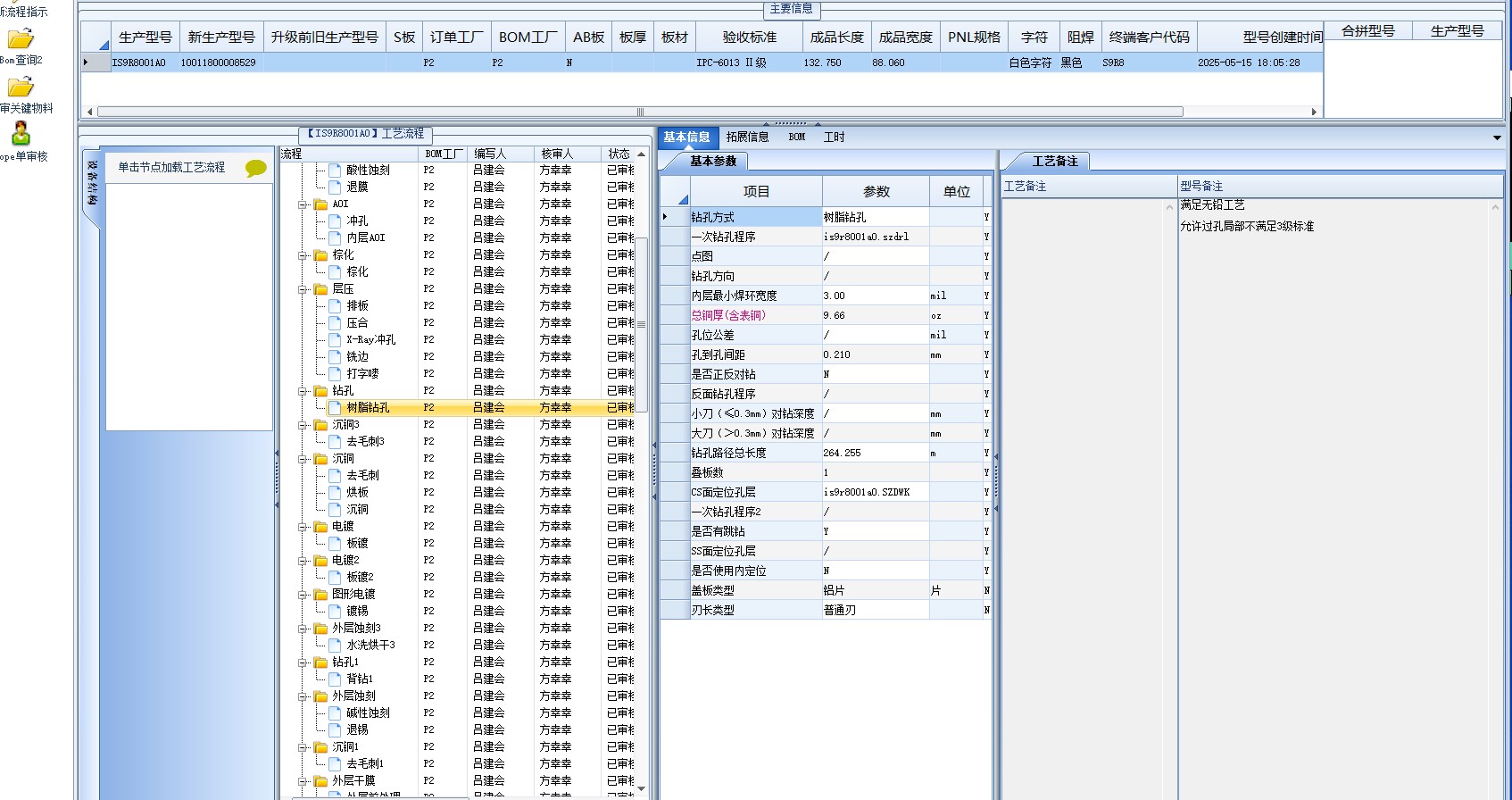
Task: Select the 电镀 folder icon above 板镀
Action: tap(321, 527)
